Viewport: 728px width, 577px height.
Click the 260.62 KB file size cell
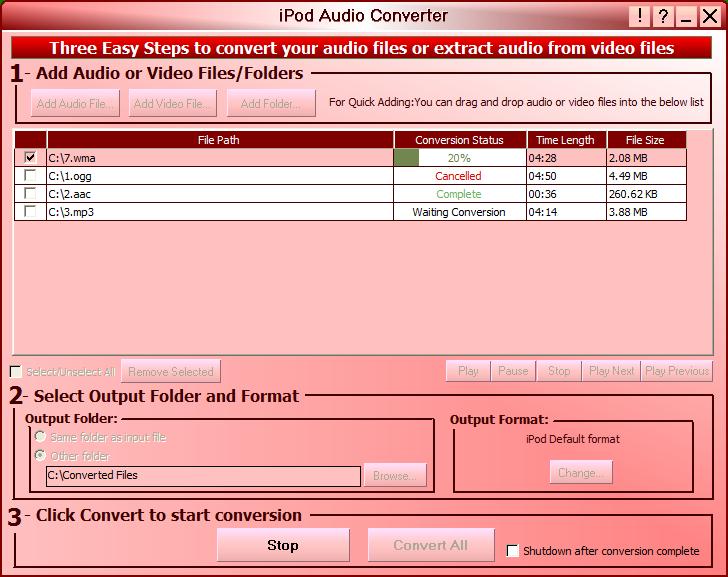[646, 194]
